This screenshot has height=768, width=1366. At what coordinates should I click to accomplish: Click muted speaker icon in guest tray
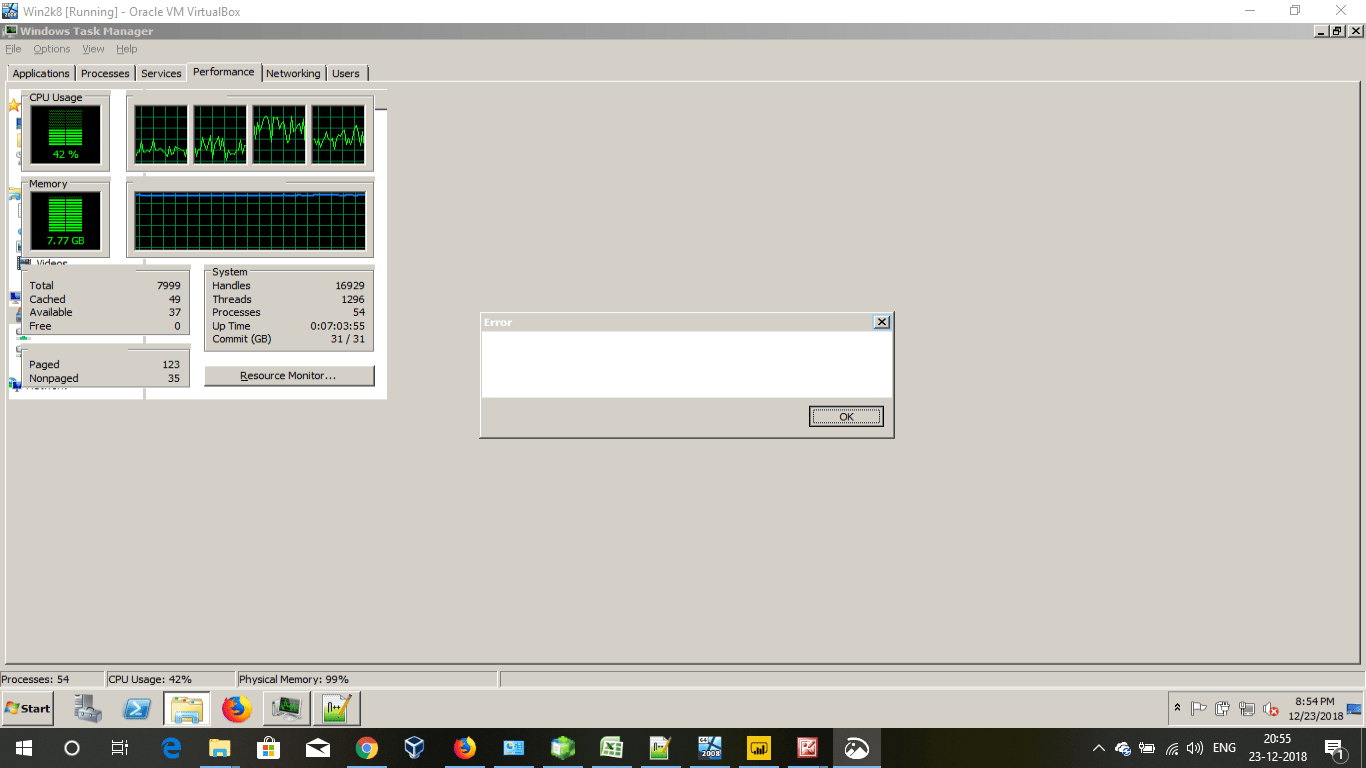pyautogui.click(x=1270, y=709)
